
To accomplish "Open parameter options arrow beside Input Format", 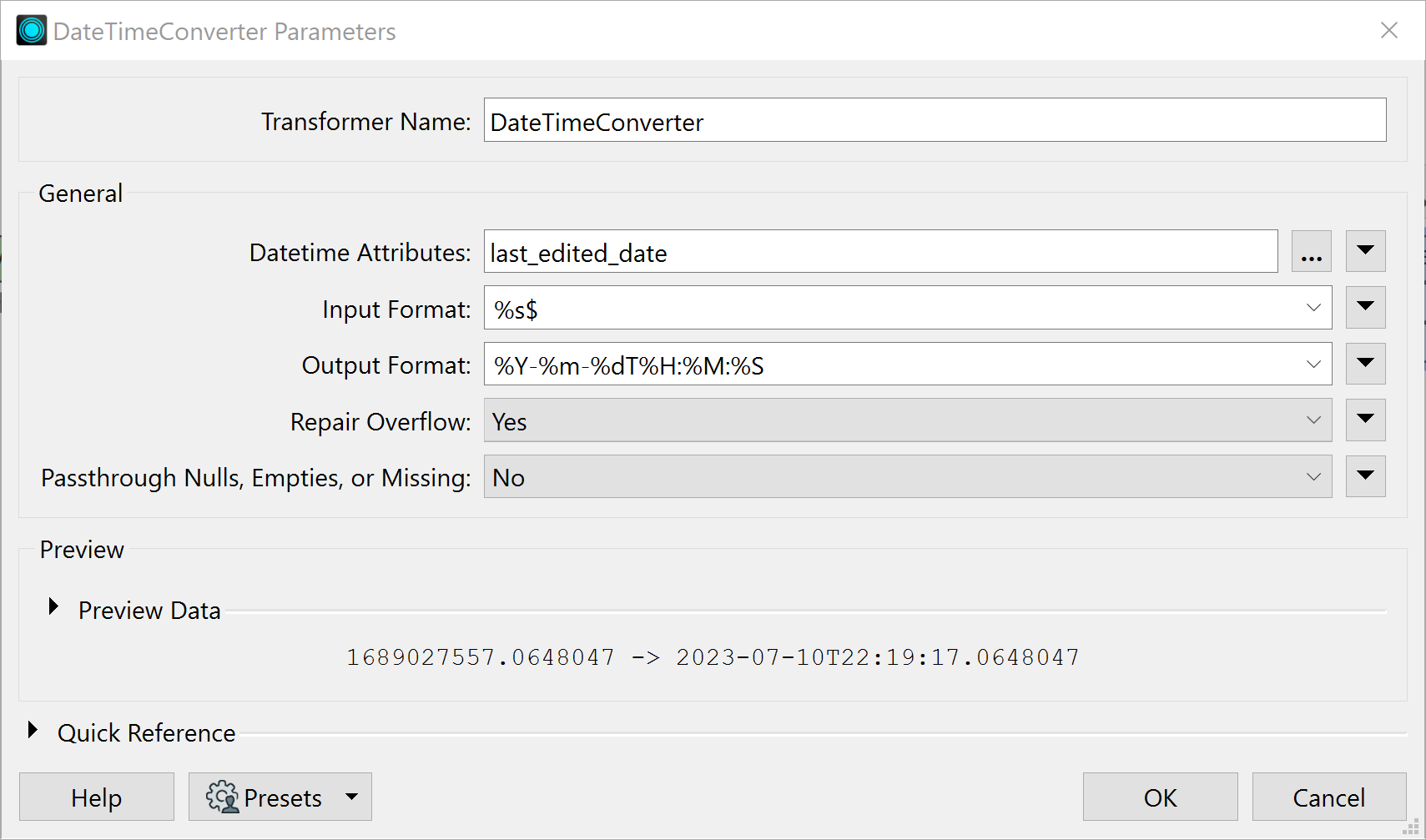I will pos(1365,307).
